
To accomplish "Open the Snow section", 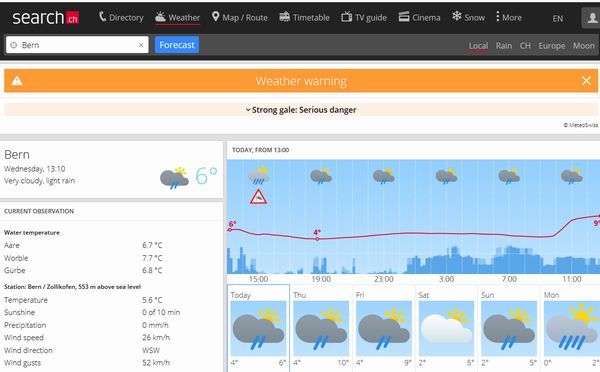I will point(468,17).
